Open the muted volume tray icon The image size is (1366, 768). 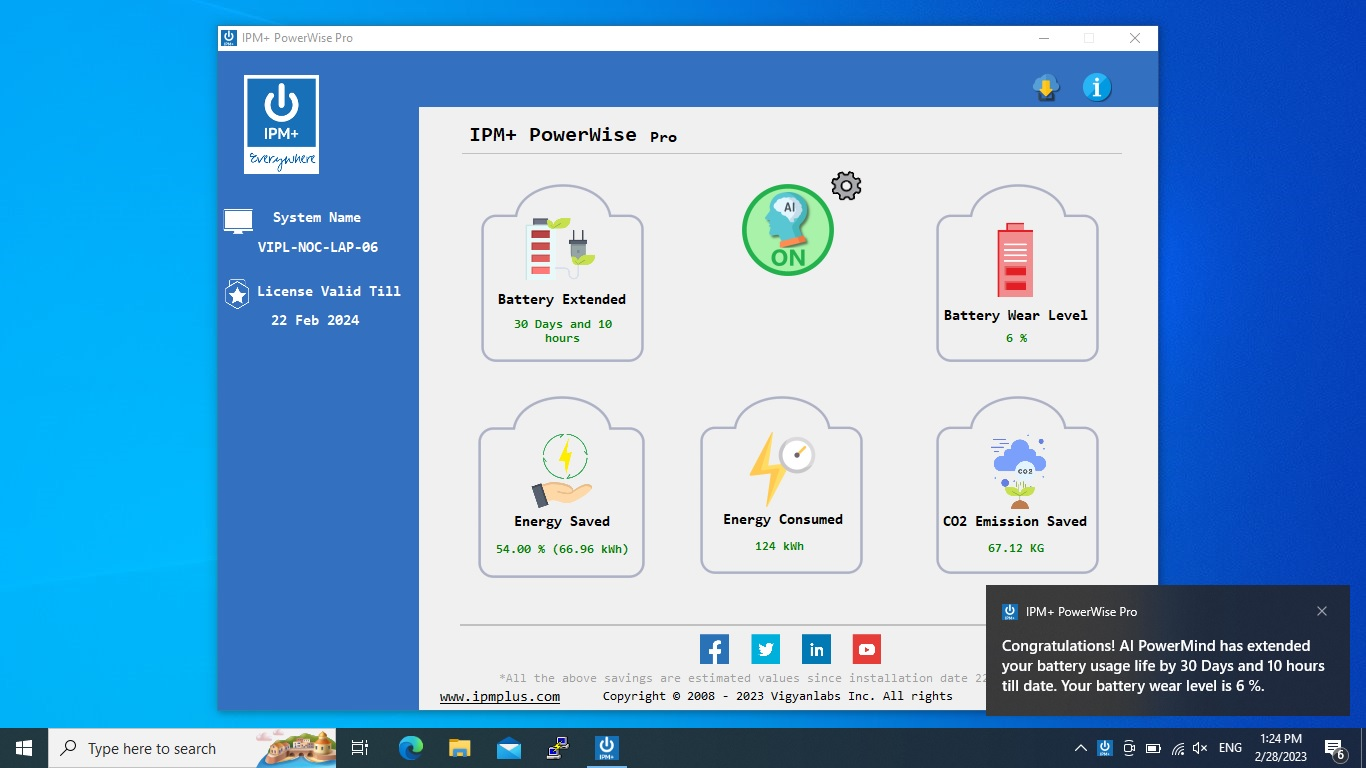pyautogui.click(x=1201, y=748)
